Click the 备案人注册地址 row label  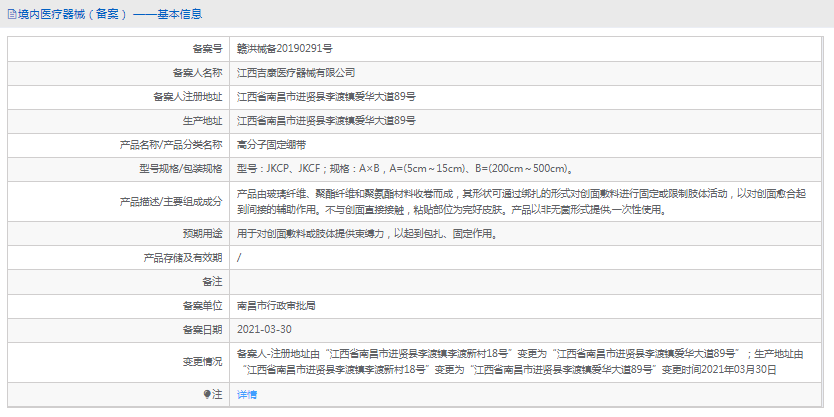tap(188, 97)
